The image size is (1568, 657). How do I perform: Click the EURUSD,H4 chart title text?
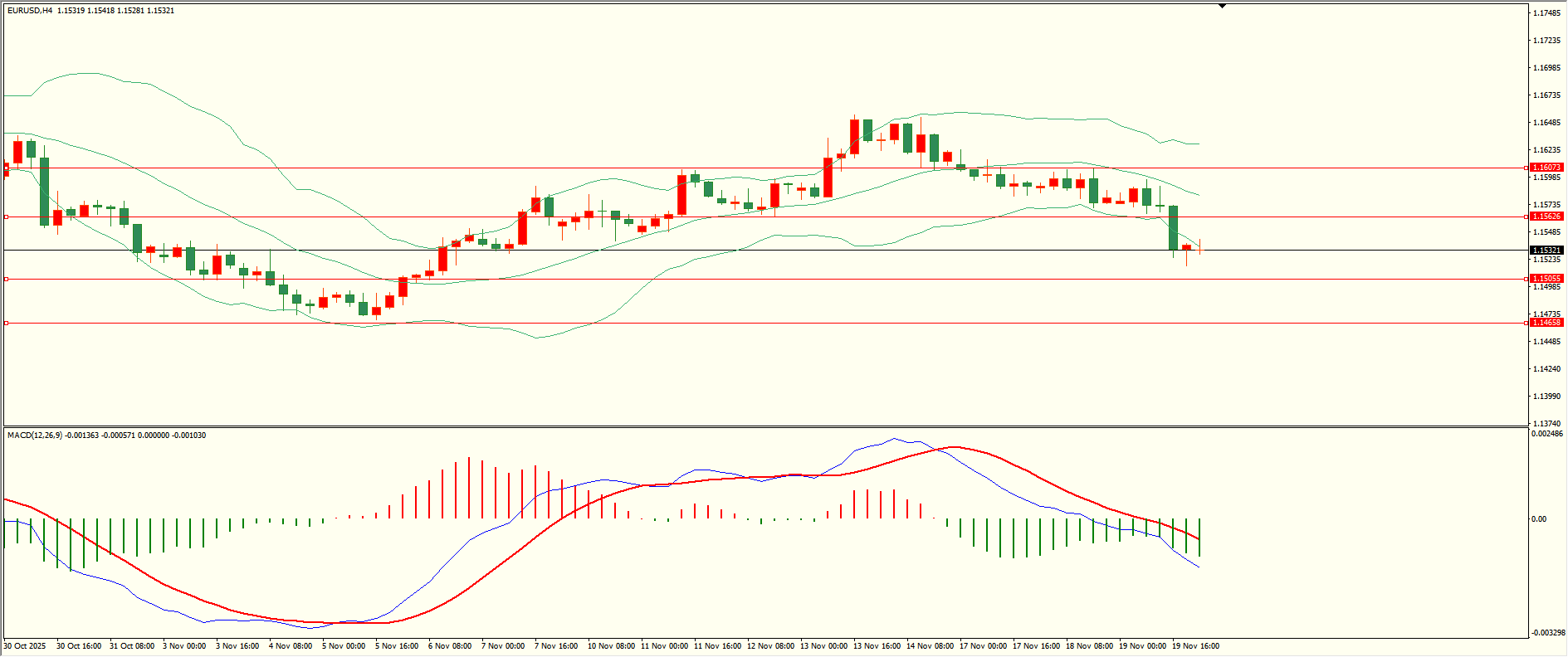click(29, 11)
